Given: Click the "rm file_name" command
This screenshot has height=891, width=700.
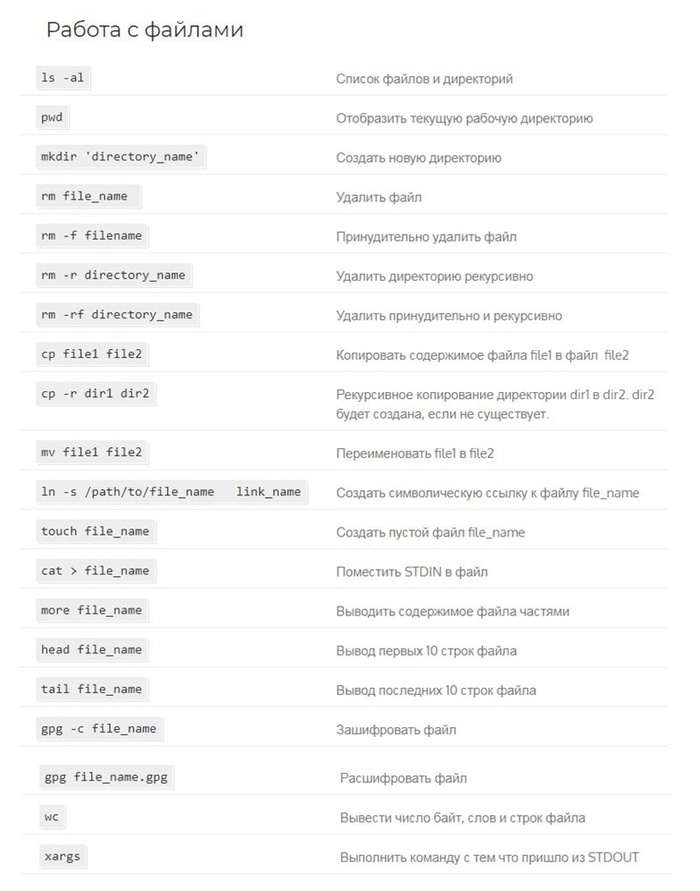Looking at the screenshot, I should pyautogui.click(x=85, y=196).
